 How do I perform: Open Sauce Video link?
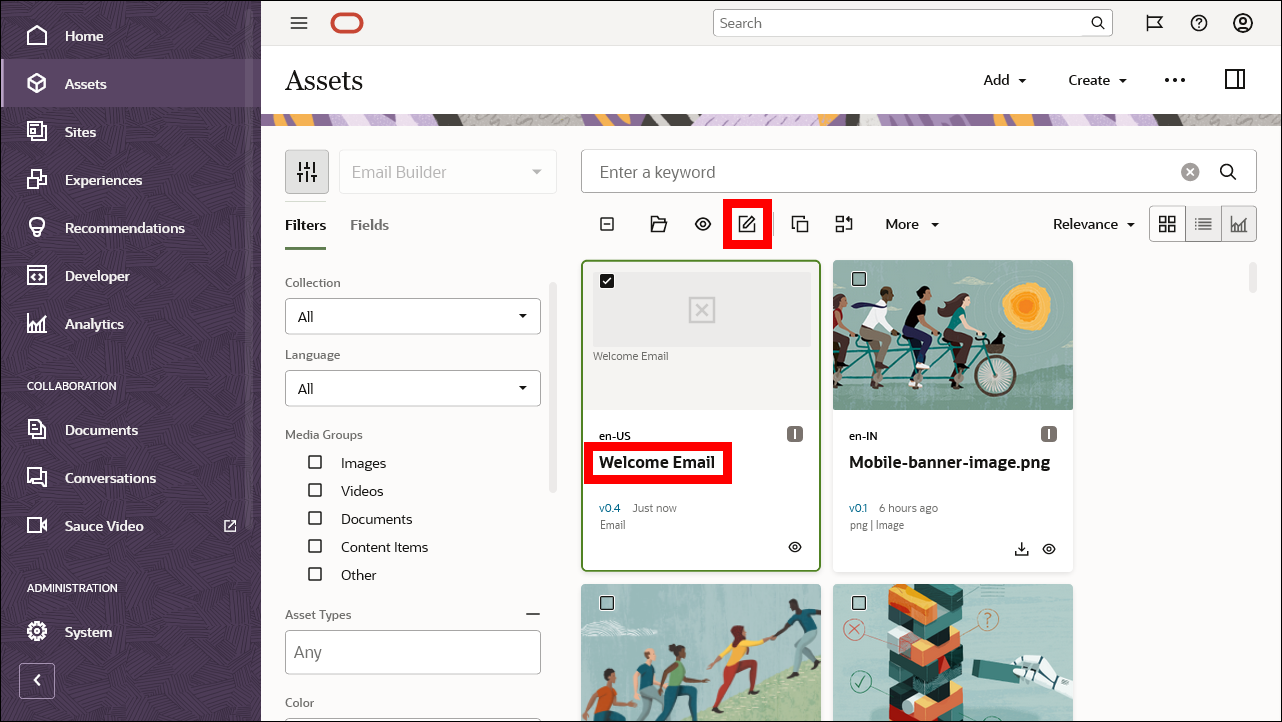click(104, 526)
